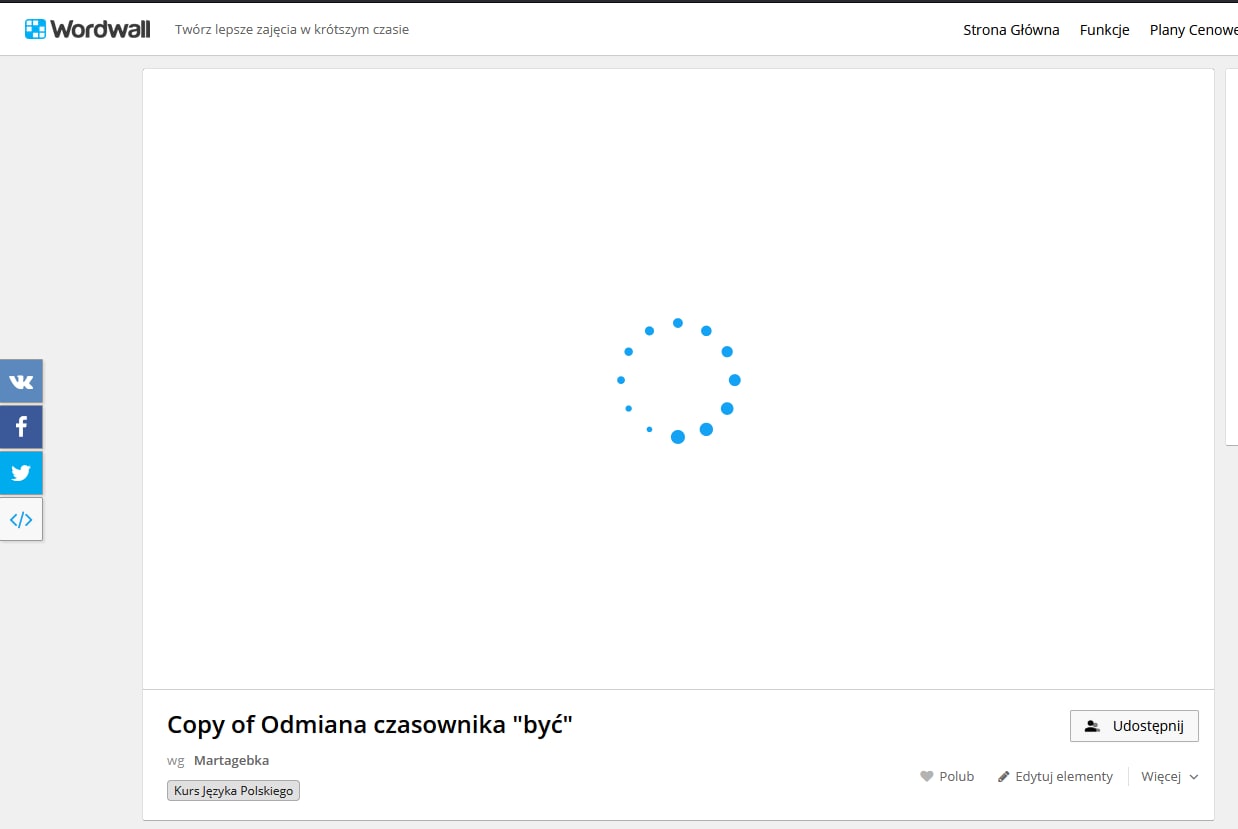Select the Kurs Języka Polskiego tag
Image resolution: width=1238 pixels, height=829 pixels.
(233, 790)
